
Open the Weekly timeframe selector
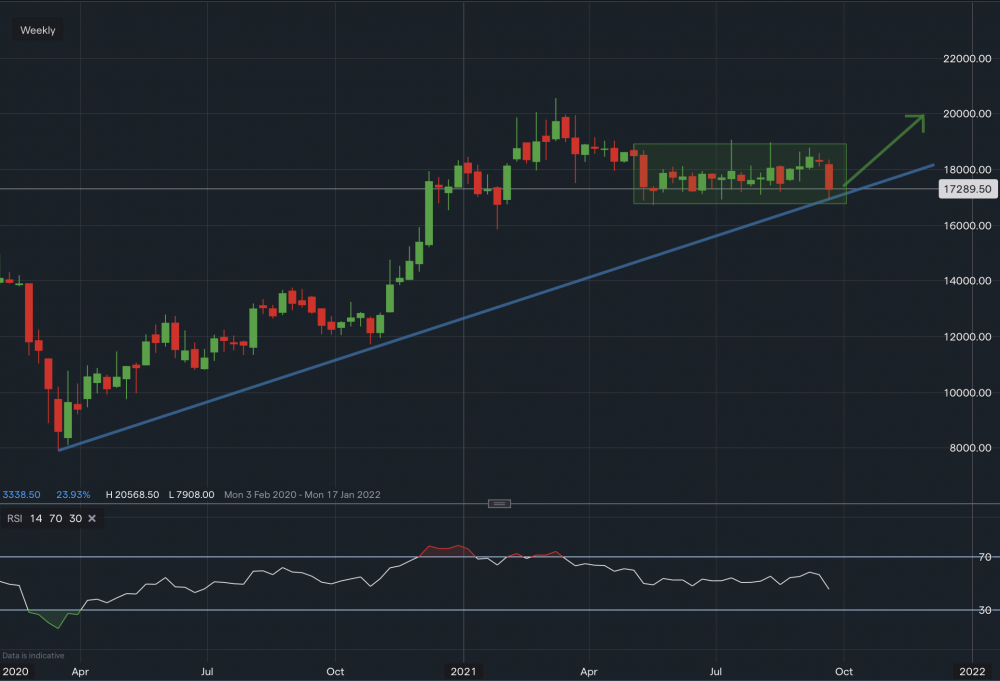(38, 30)
